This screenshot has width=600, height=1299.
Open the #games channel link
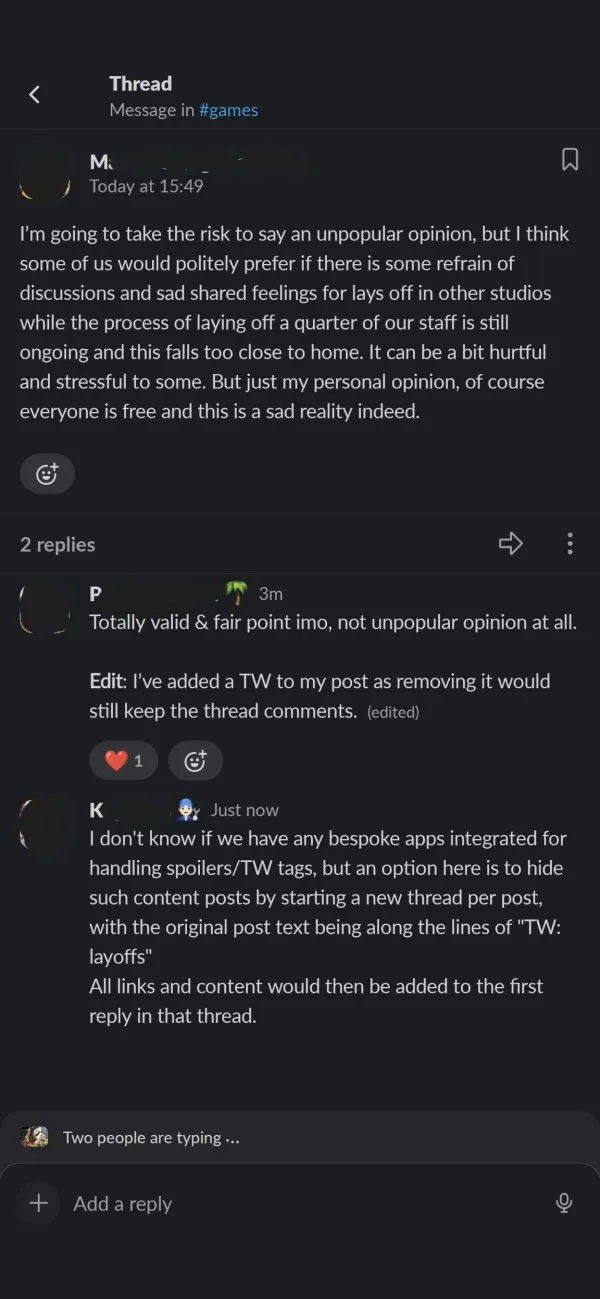coord(228,111)
